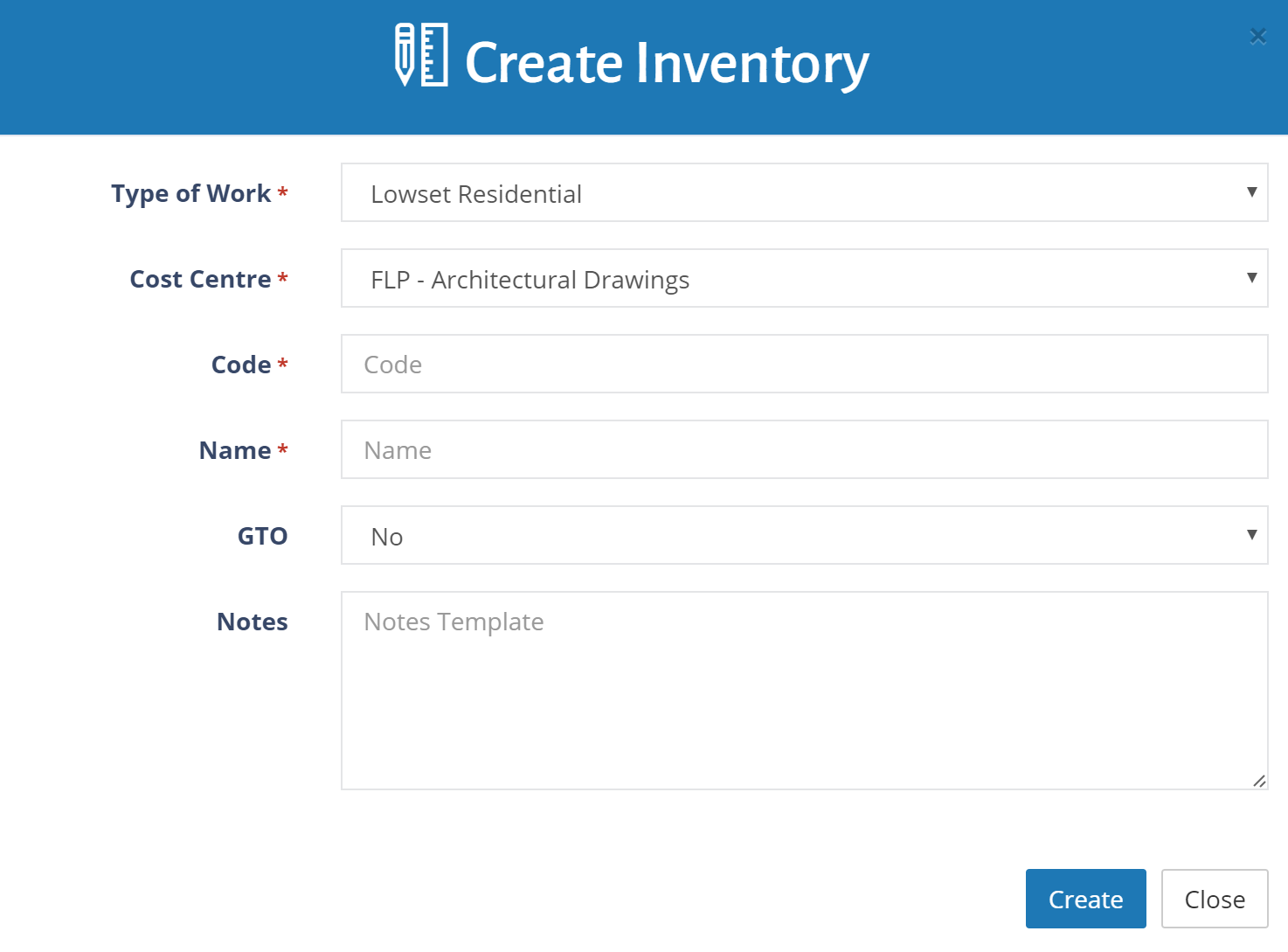Expand the GTO dropdown
This screenshot has width=1288, height=952.
tap(1252, 535)
